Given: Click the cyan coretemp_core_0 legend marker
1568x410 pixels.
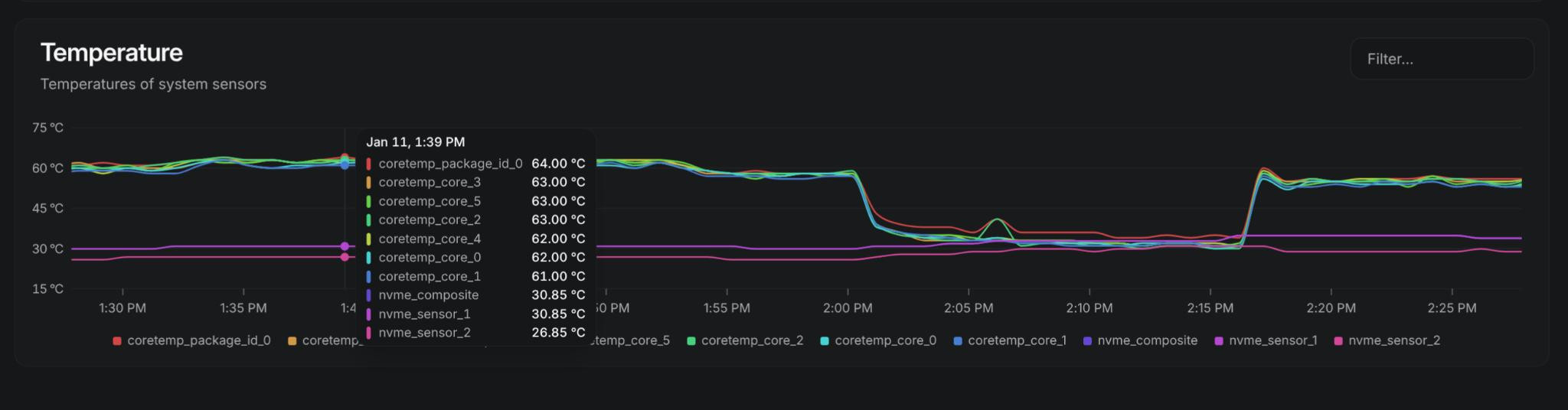Looking at the screenshot, I should click(825, 341).
